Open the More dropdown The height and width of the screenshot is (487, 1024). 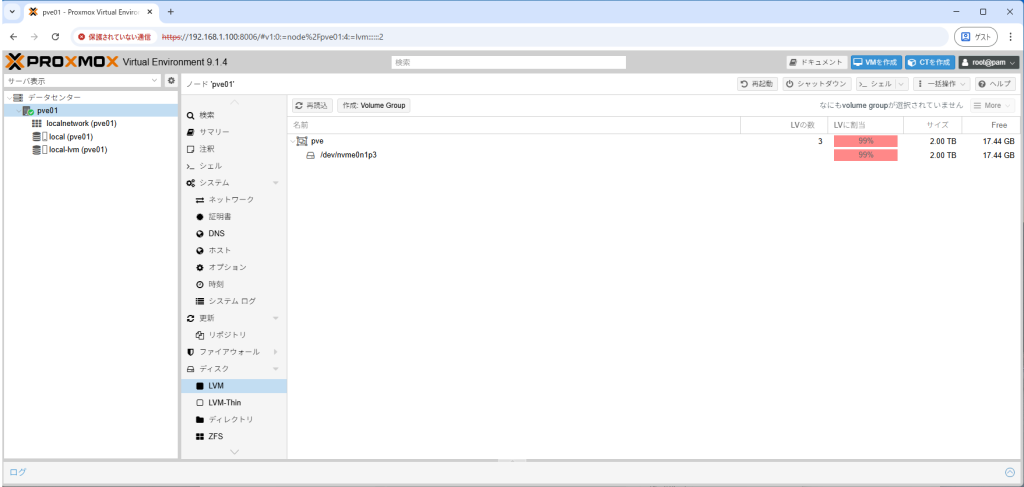(993, 105)
